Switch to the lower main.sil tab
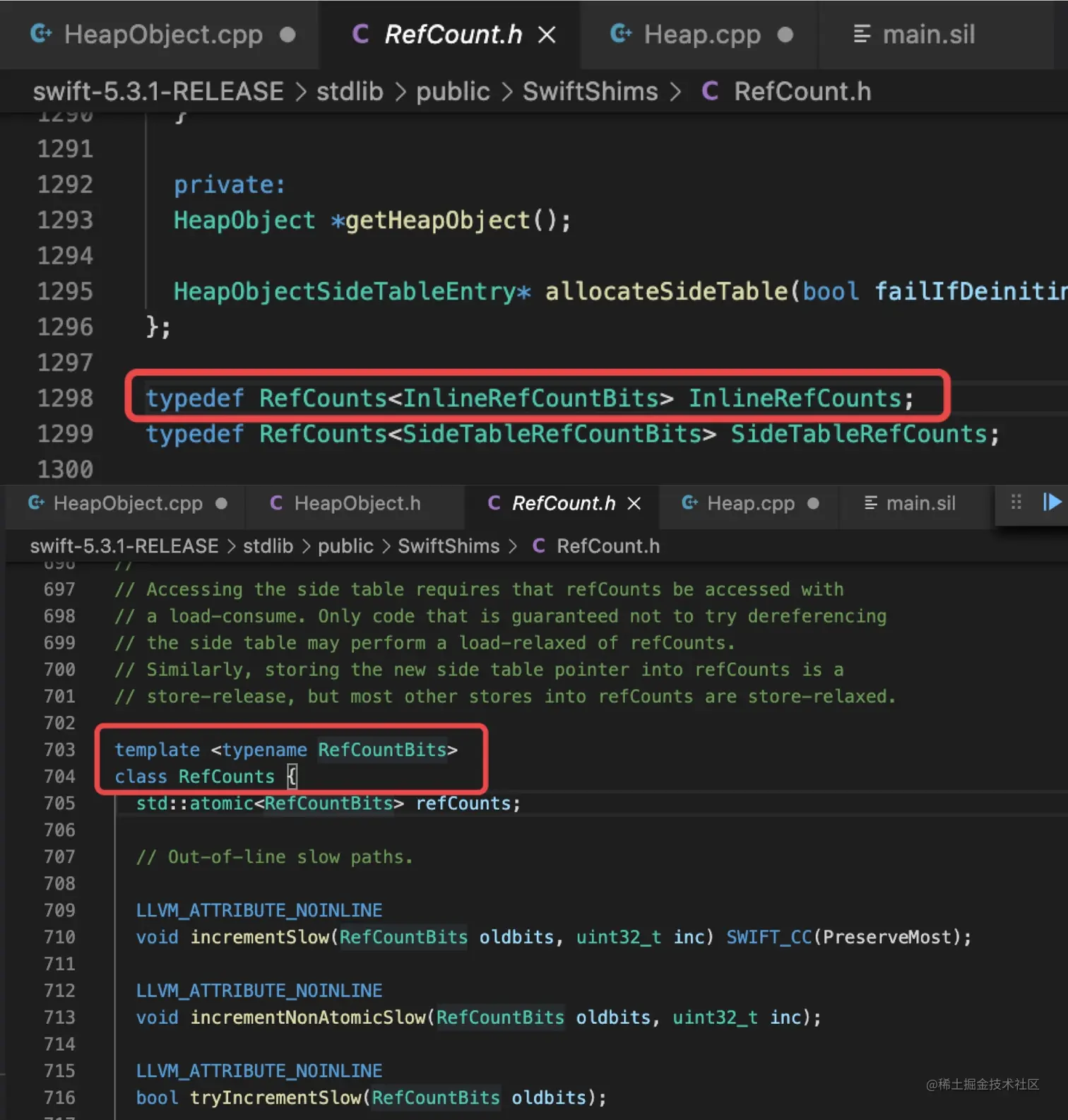1068x1120 pixels. click(x=915, y=503)
